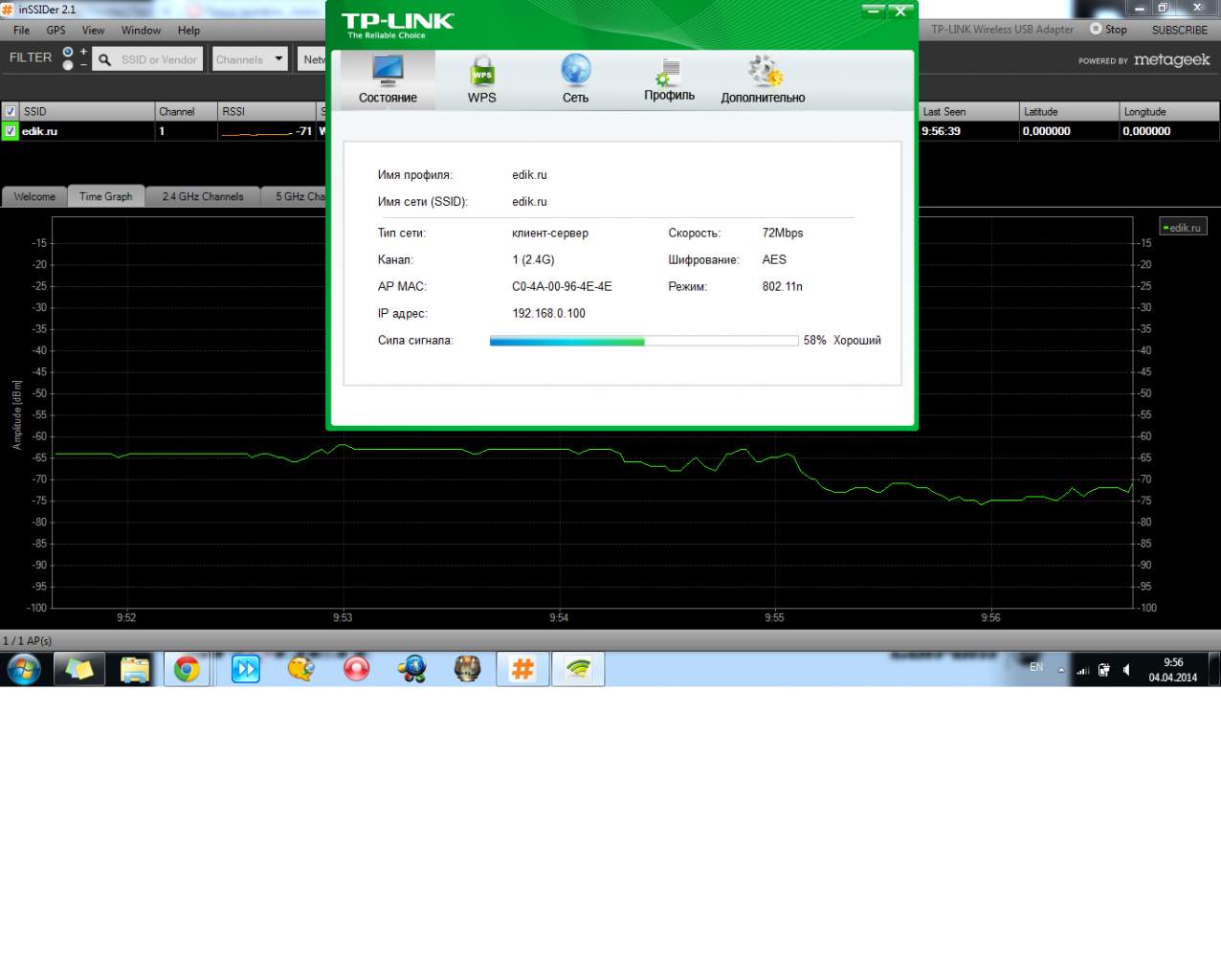This screenshot has height=980, width=1221.
Task: Click the metageek logo link
Action: [x=1171, y=60]
